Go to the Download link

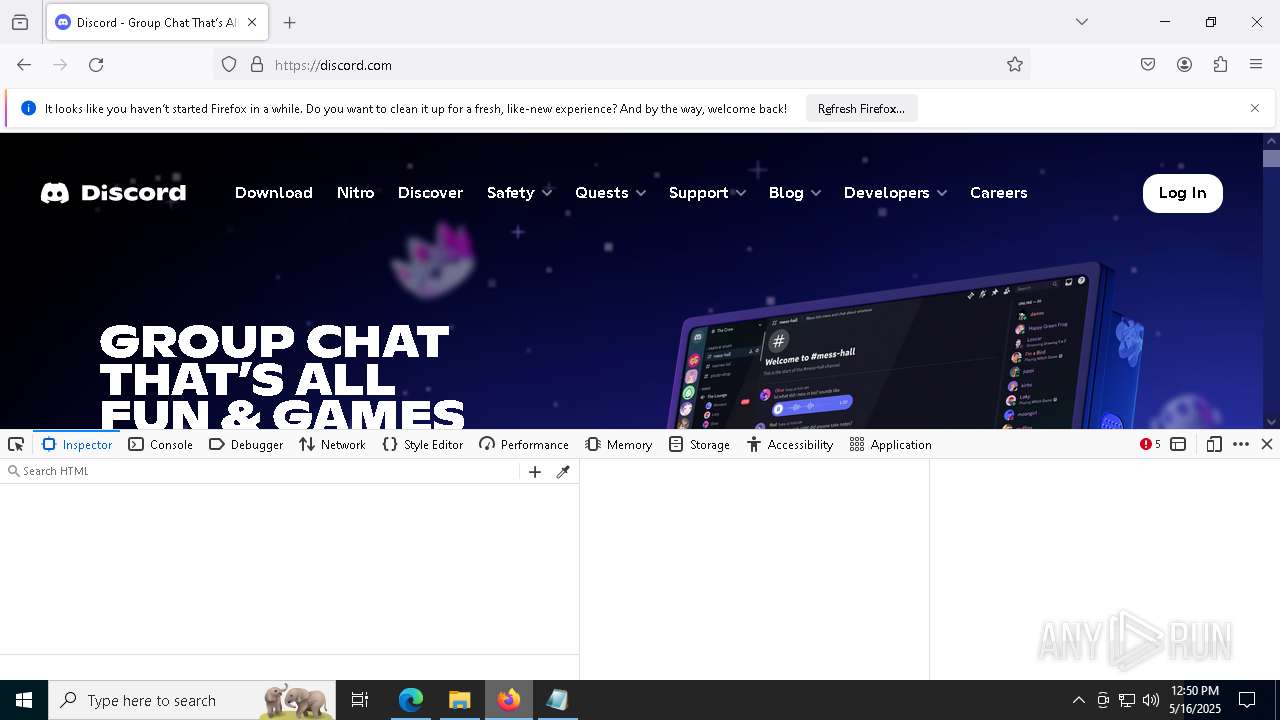pyautogui.click(x=274, y=193)
